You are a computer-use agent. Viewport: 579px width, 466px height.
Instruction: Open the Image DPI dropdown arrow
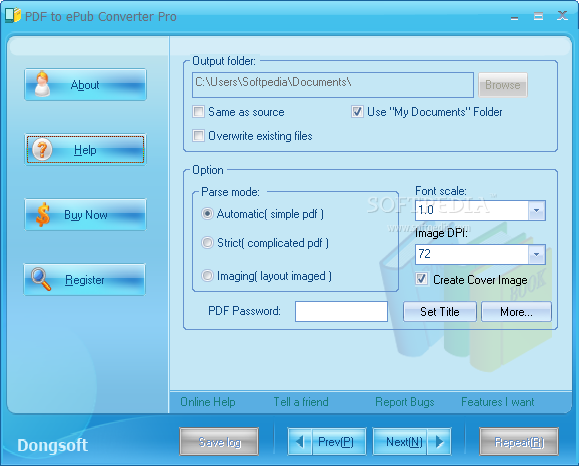(537, 254)
